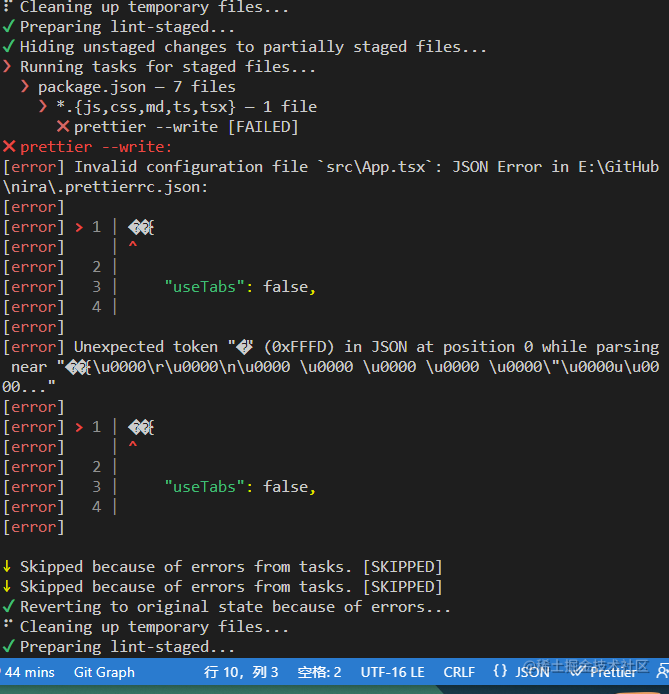Click the red X beside prettier --write [FAILED]
The width and height of the screenshot is (669, 694).
coord(63,127)
